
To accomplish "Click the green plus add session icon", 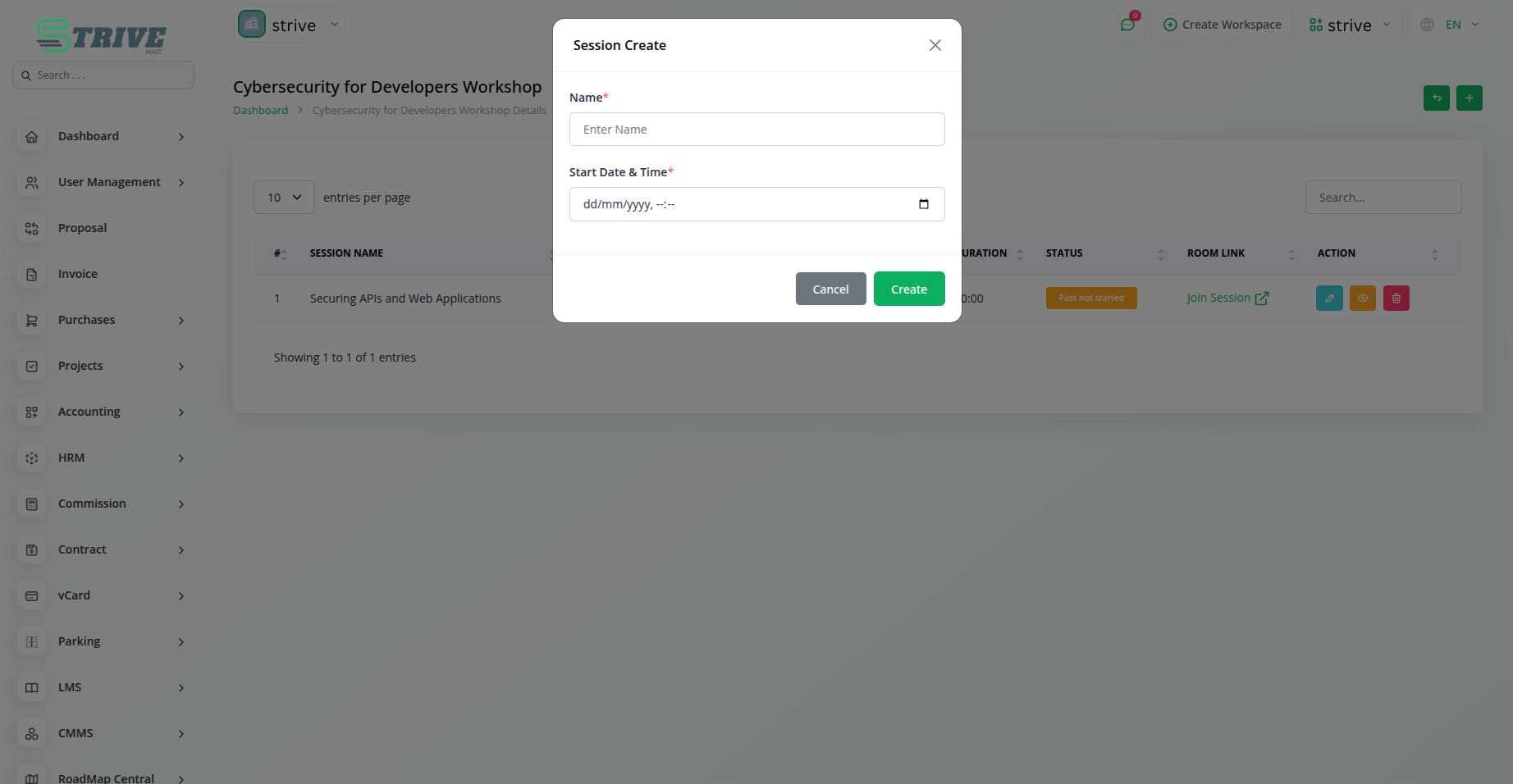I will (1469, 98).
